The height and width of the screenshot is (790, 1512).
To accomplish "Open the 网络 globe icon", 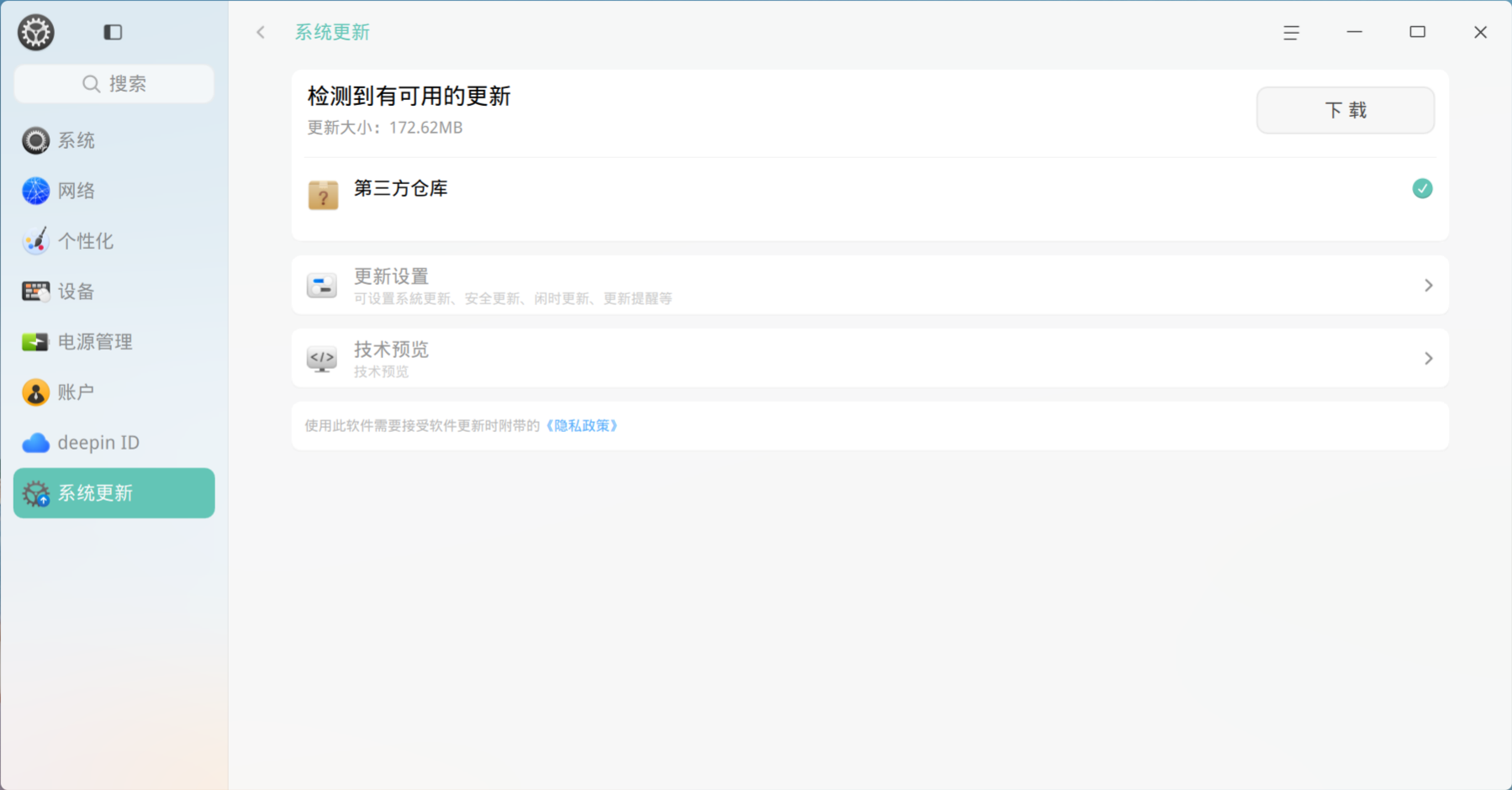I will [35, 191].
